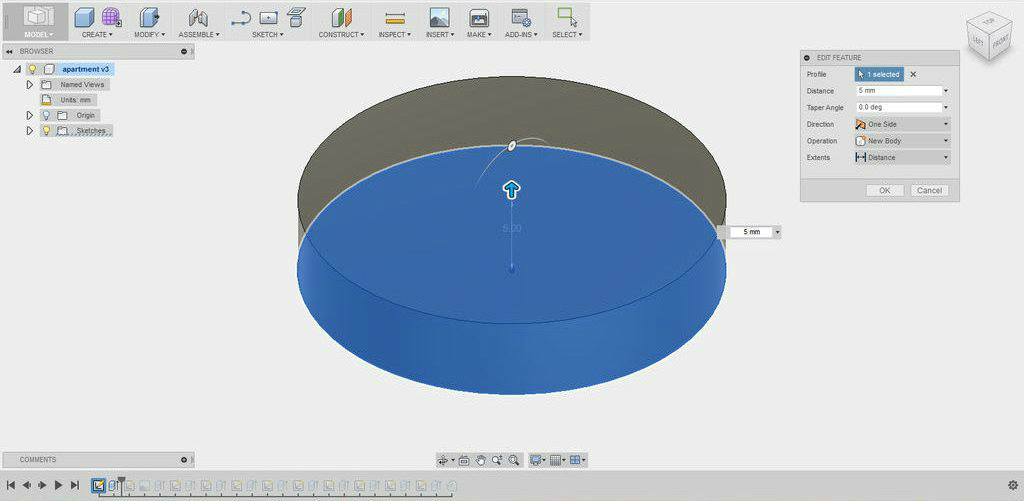Select the Box create tool icon
1024x501 pixels.
tap(84, 18)
